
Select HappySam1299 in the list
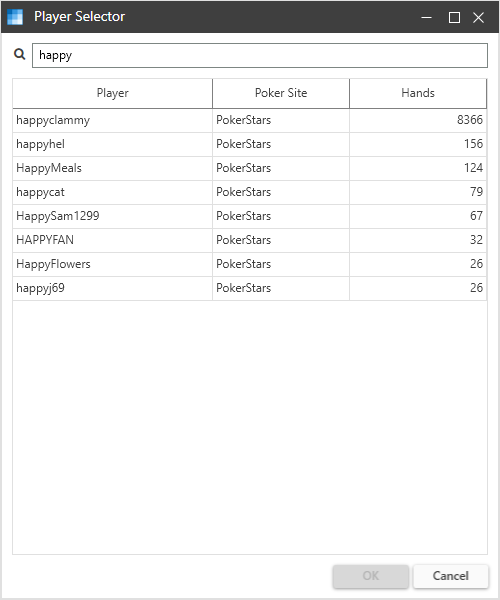[x=249, y=216]
